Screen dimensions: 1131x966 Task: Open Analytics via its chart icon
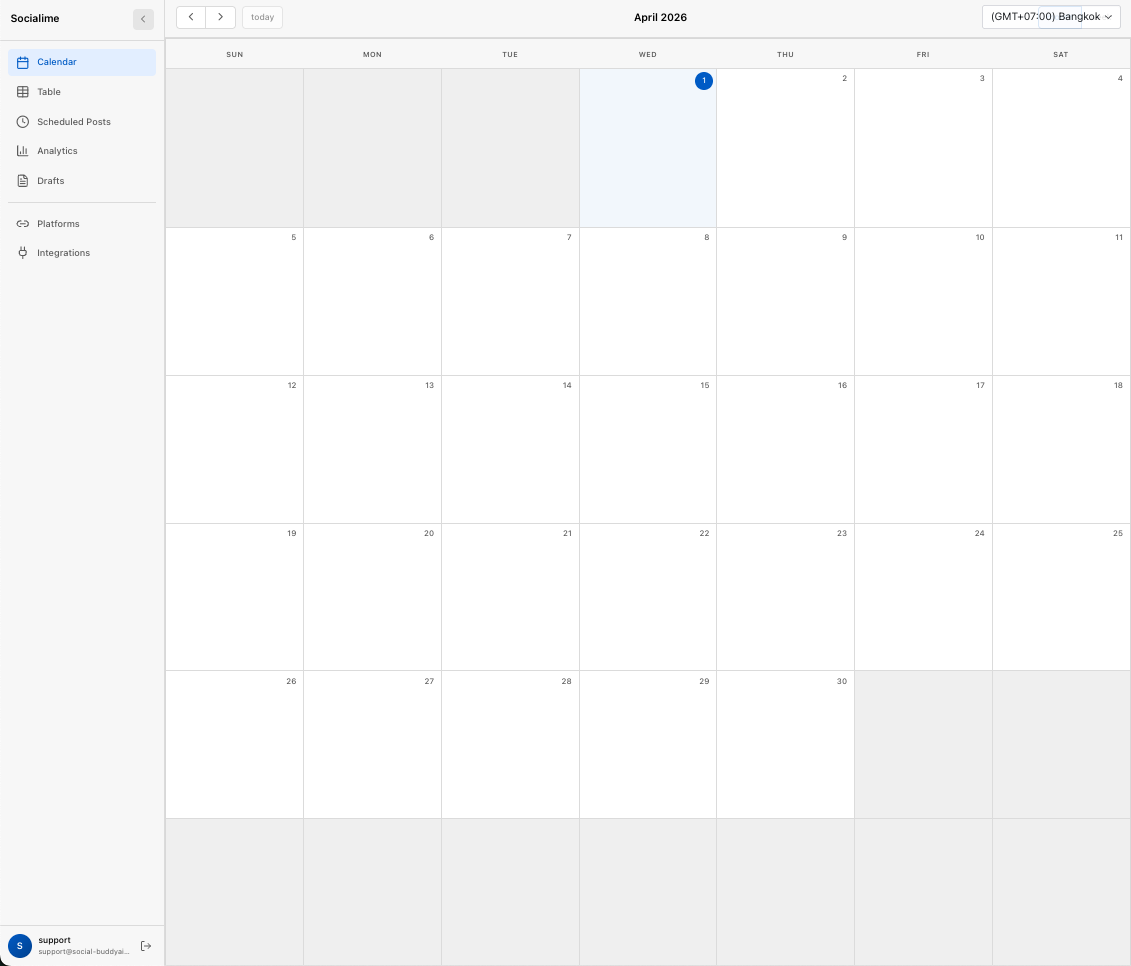pyautogui.click(x=21, y=150)
